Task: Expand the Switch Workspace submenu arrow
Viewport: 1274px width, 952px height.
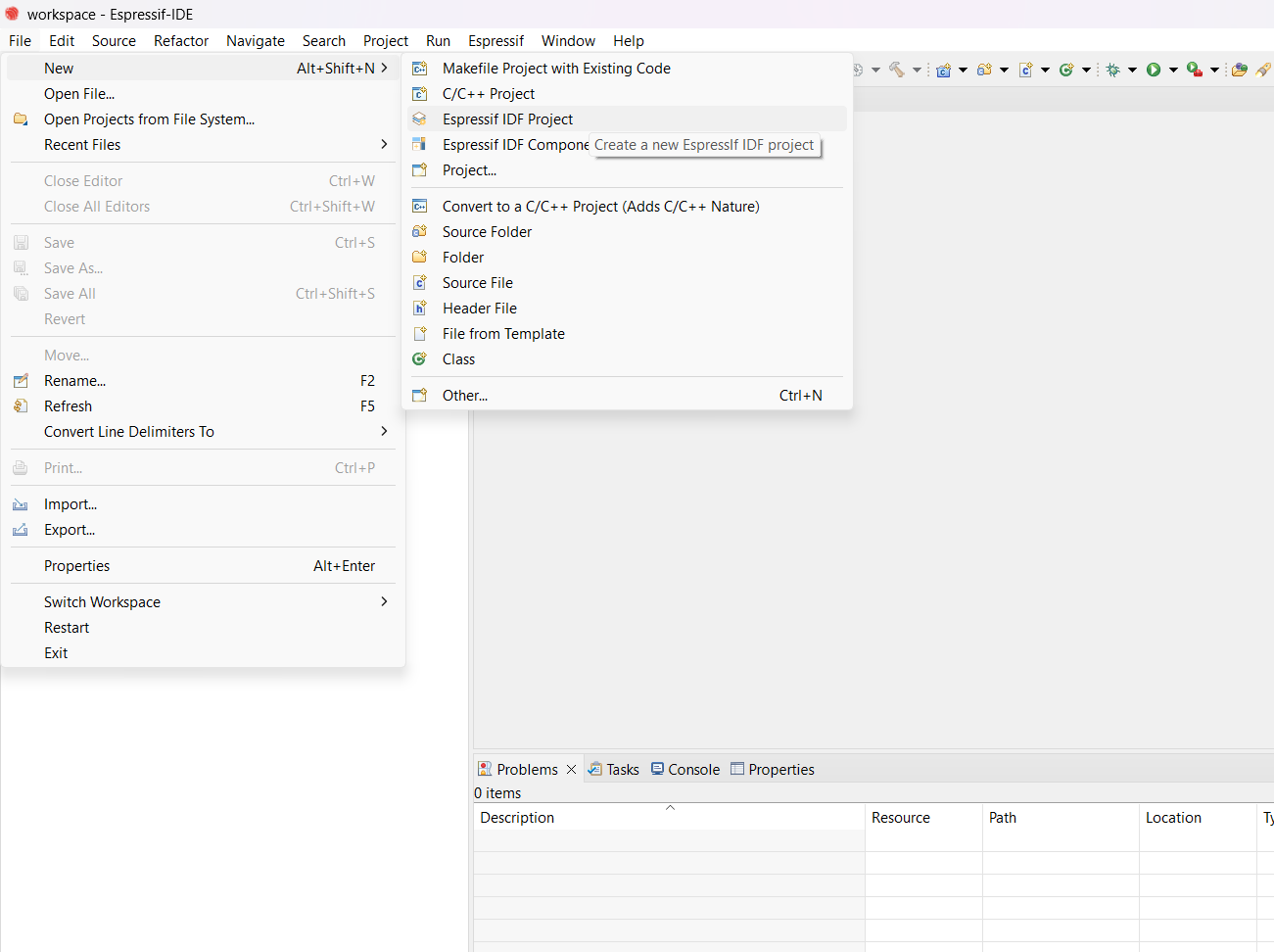Action: [x=384, y=602]
